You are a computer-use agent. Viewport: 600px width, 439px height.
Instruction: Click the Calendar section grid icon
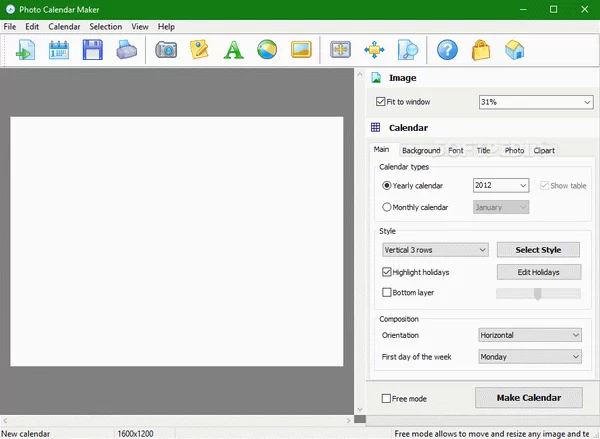tap(376, 127)
